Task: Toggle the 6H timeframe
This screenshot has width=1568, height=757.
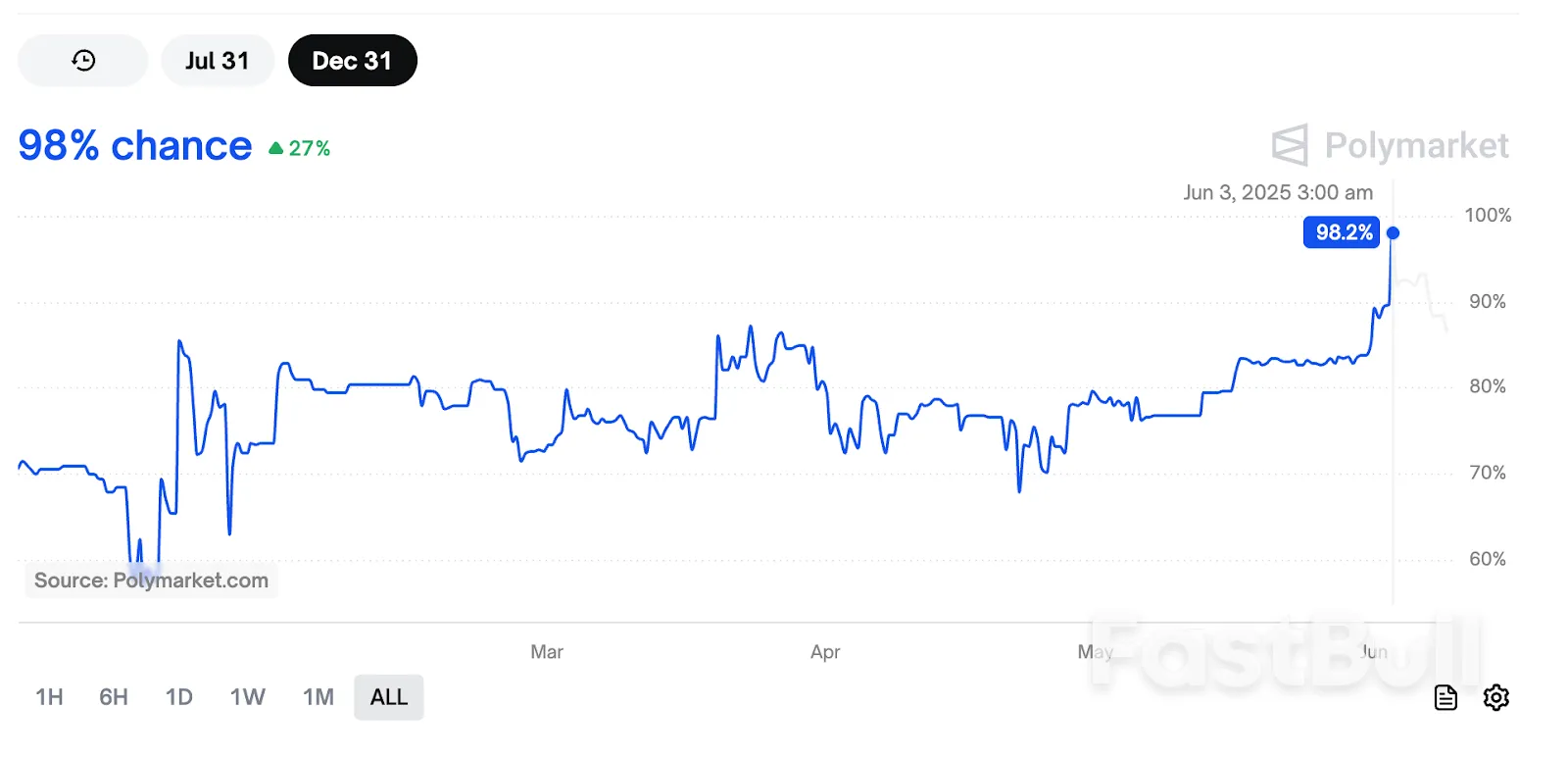Action: point(114,697)
